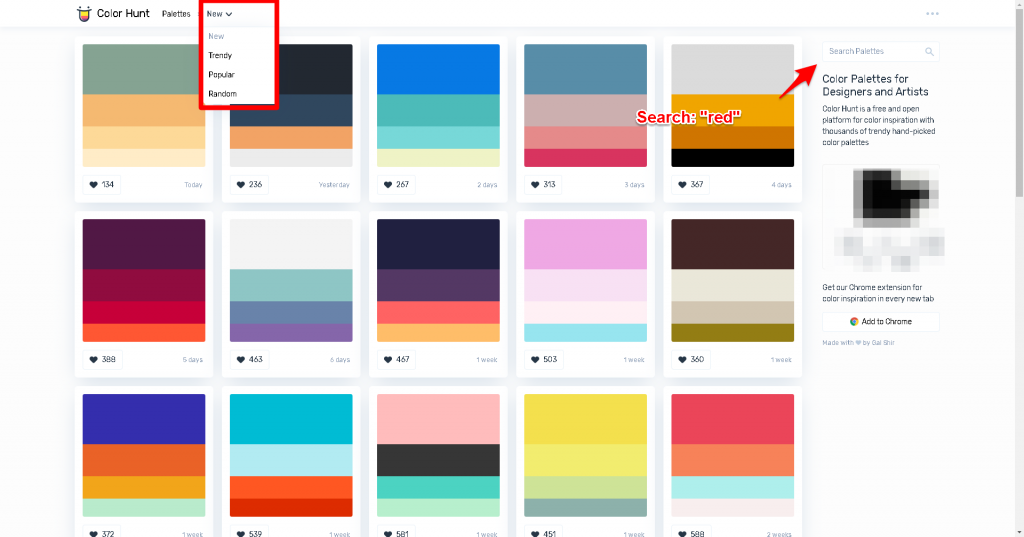Viewport: 1024px width, 537px height.
Task: Click the Add to Chrome button
Action: (x=880, y=321)
